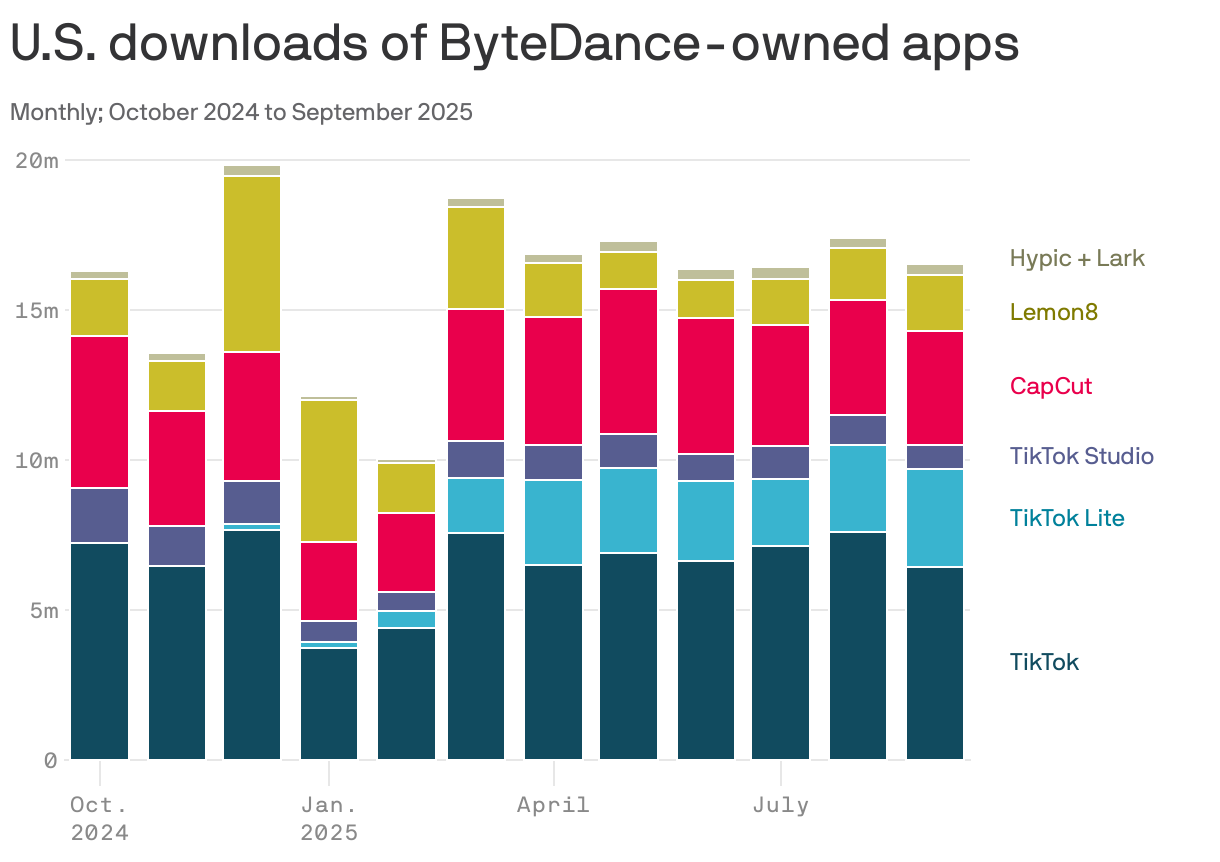Viewport: 1220px width, 862px height.
Task: Click the 'CapCut' legend label
Action: tap(1051, 386)
